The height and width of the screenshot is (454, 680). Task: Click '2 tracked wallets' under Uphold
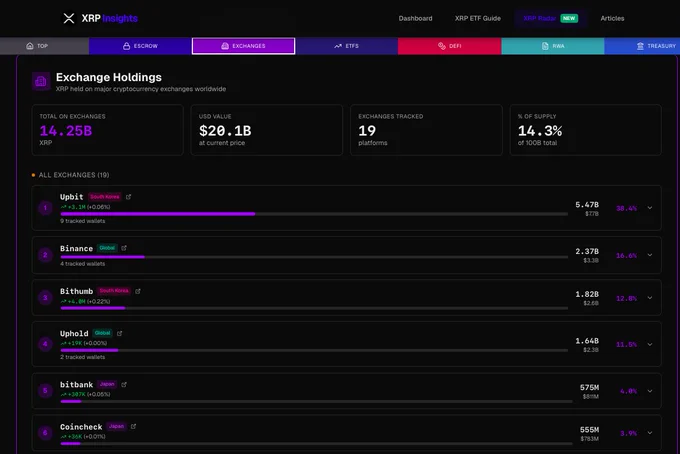[x=82, y=357]
